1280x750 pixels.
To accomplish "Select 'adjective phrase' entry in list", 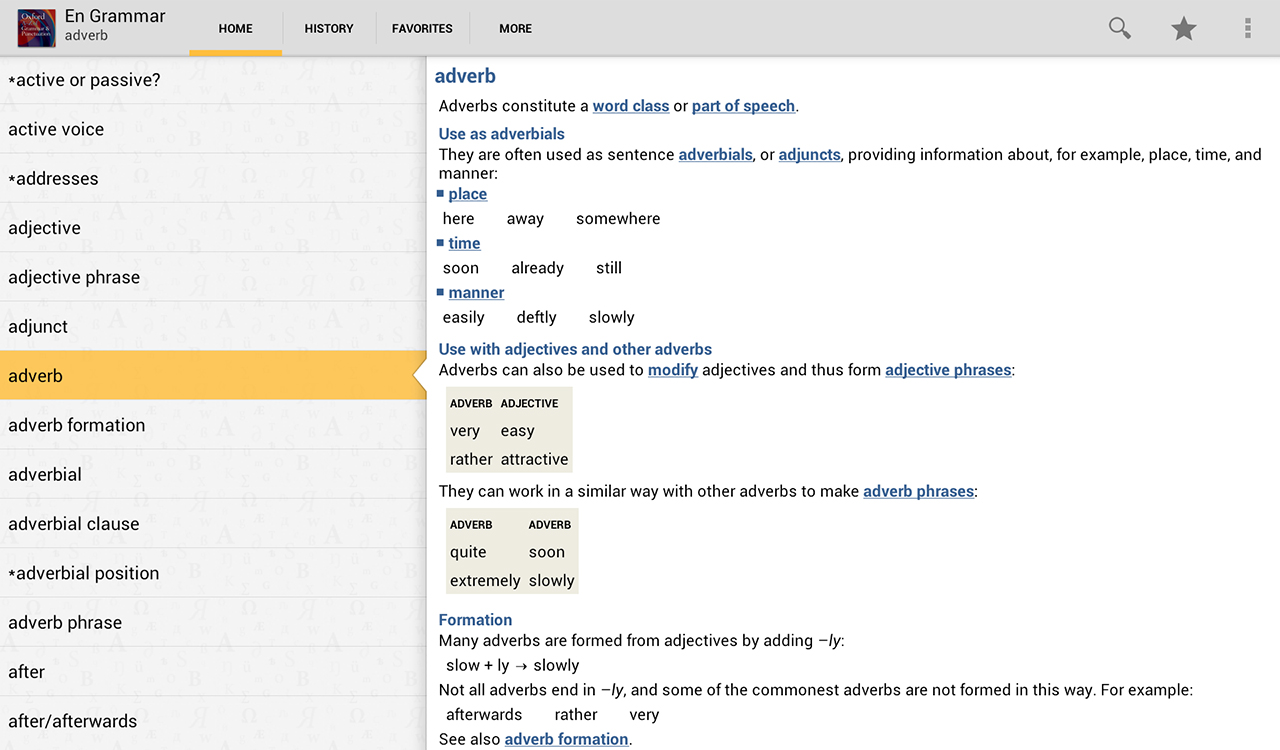I will tap(74, 277).
